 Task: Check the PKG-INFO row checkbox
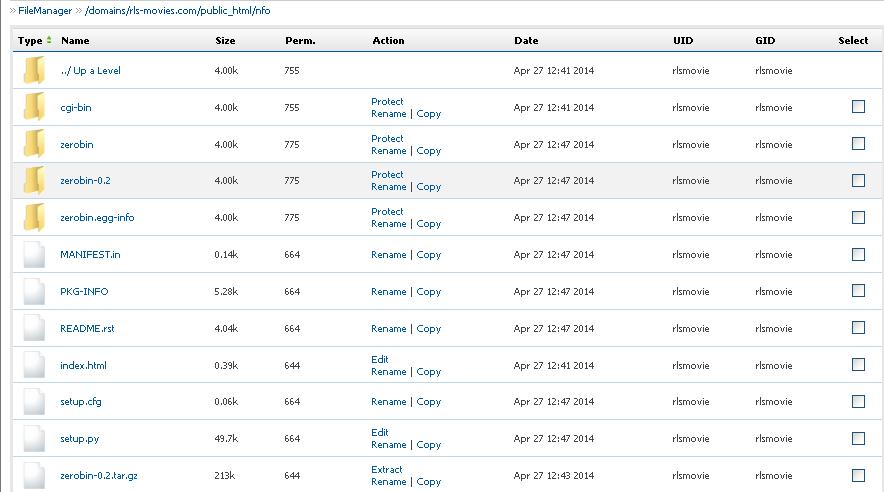tap(858, 291)
